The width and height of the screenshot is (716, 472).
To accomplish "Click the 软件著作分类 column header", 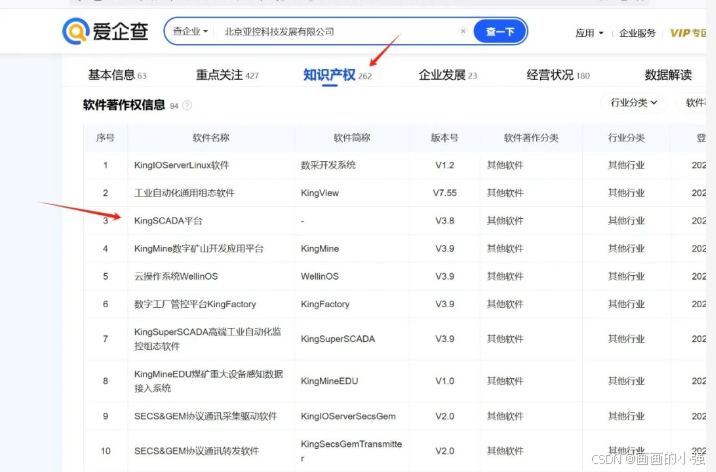I will tap(531, 137).
